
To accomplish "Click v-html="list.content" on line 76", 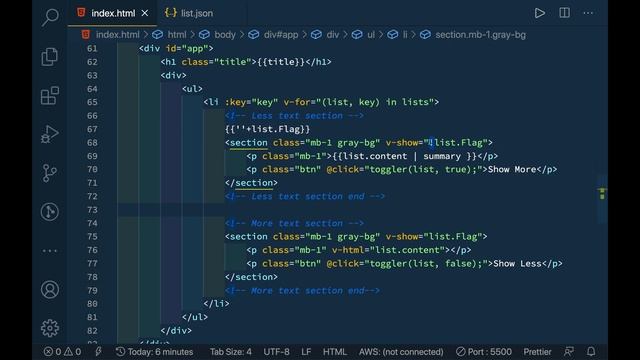I will (x=389, y=250).
